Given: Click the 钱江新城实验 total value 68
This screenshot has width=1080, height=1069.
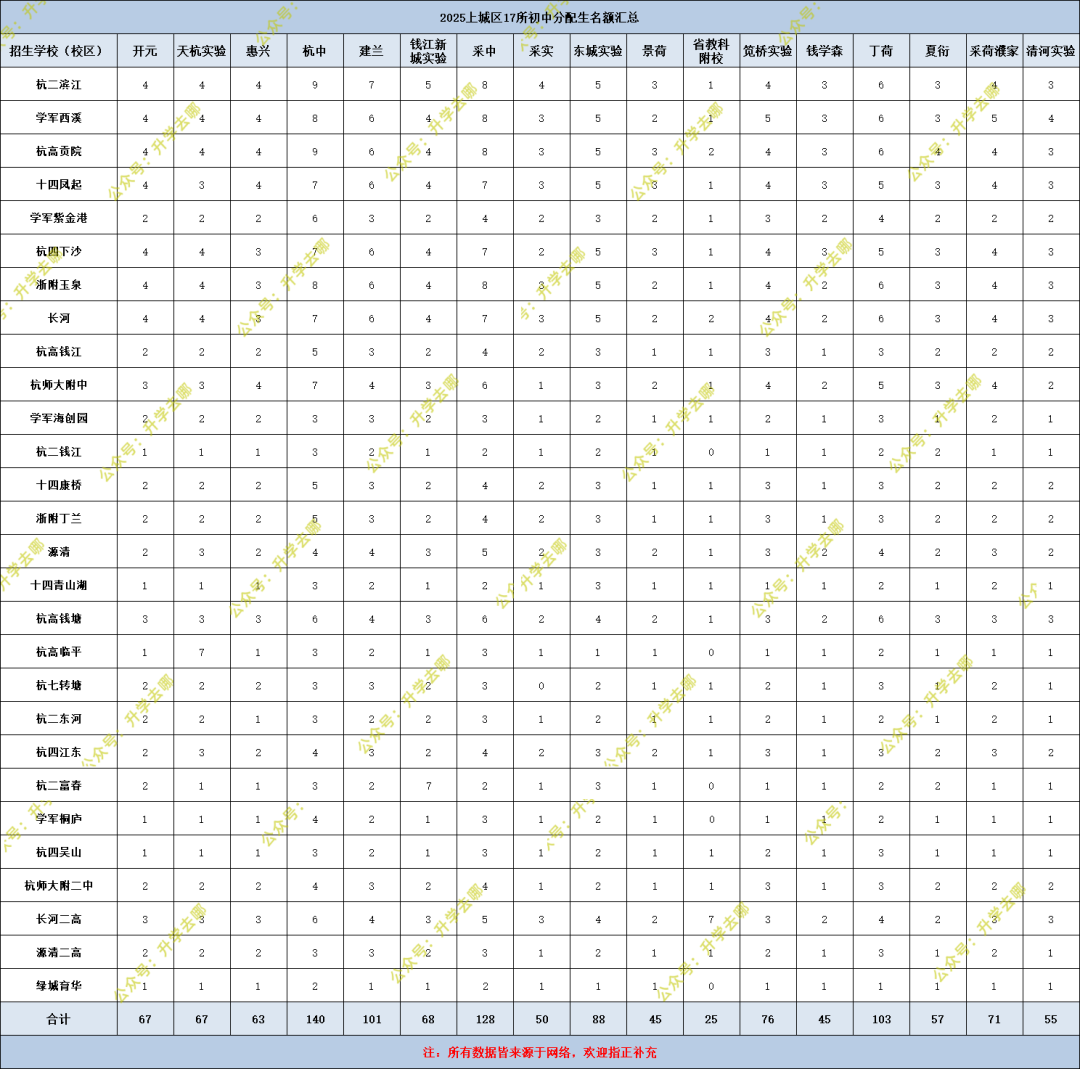Looking at the screenshot, I should [x=428, y=1019].
